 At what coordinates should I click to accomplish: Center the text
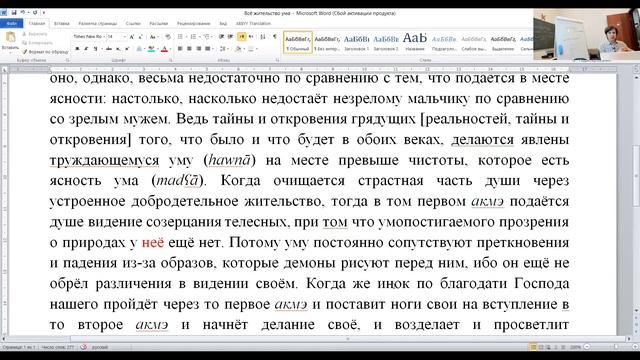click(x=189, y=49)
